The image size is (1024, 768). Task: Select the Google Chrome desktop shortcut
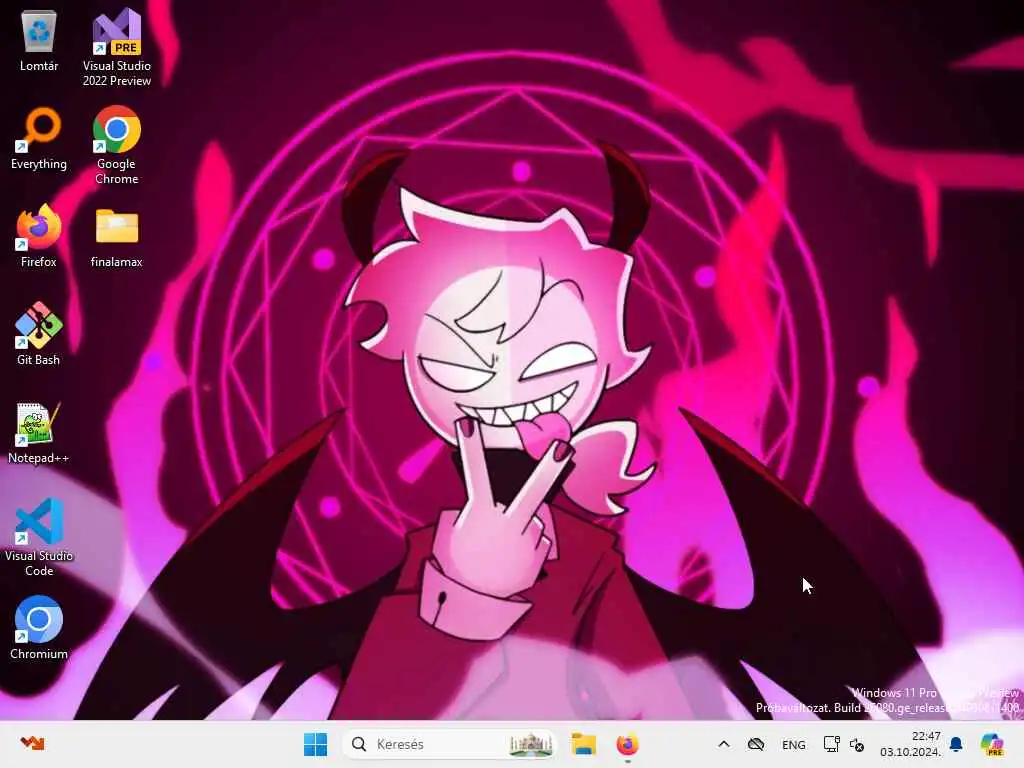(116, 145)
